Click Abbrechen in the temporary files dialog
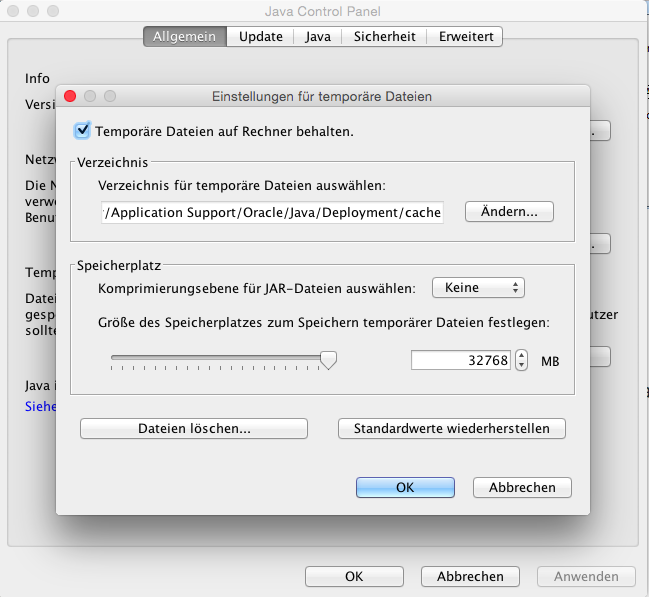649x597 pixels. (521, 487)
